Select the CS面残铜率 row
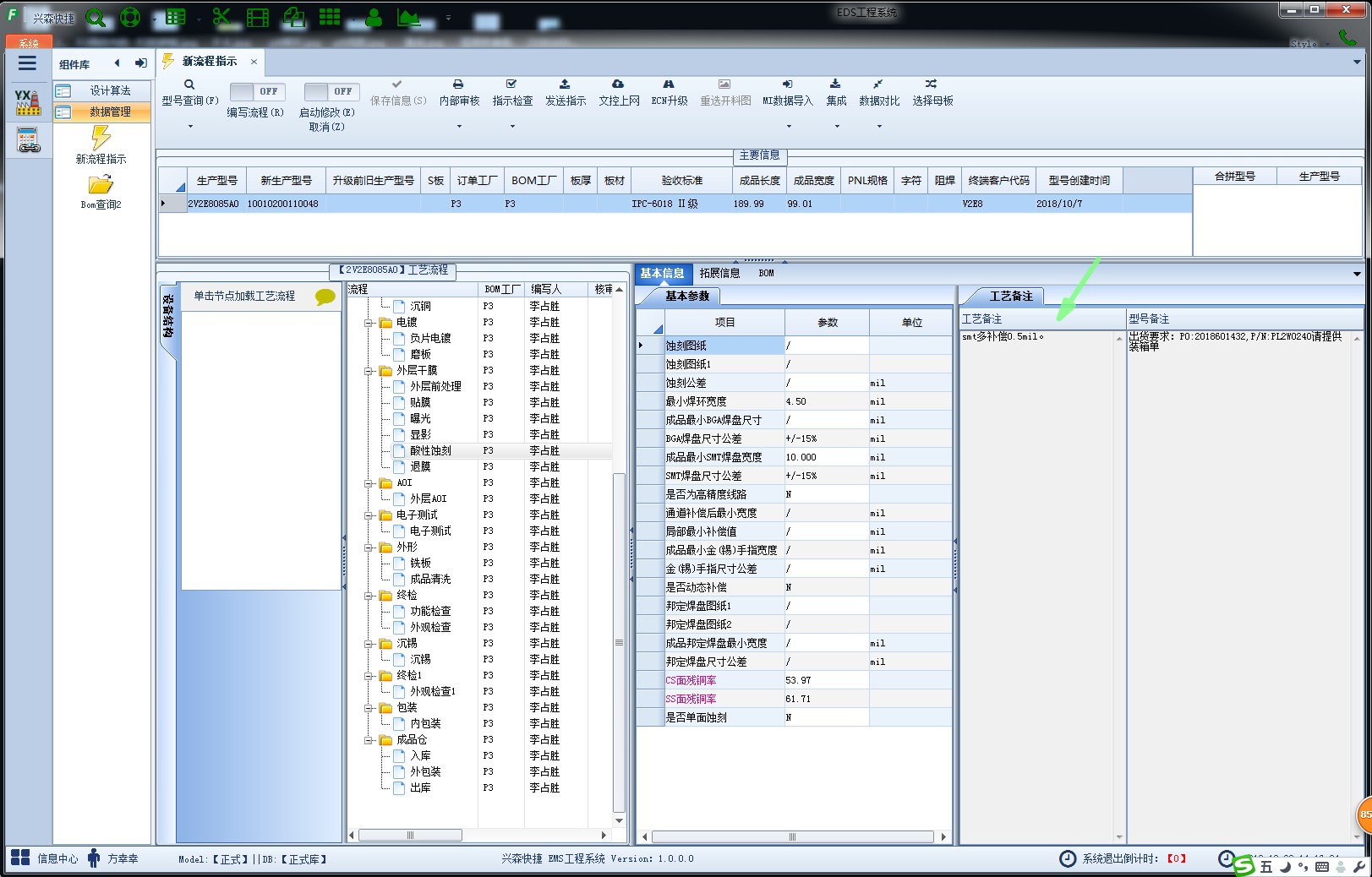 coord(794,680)
